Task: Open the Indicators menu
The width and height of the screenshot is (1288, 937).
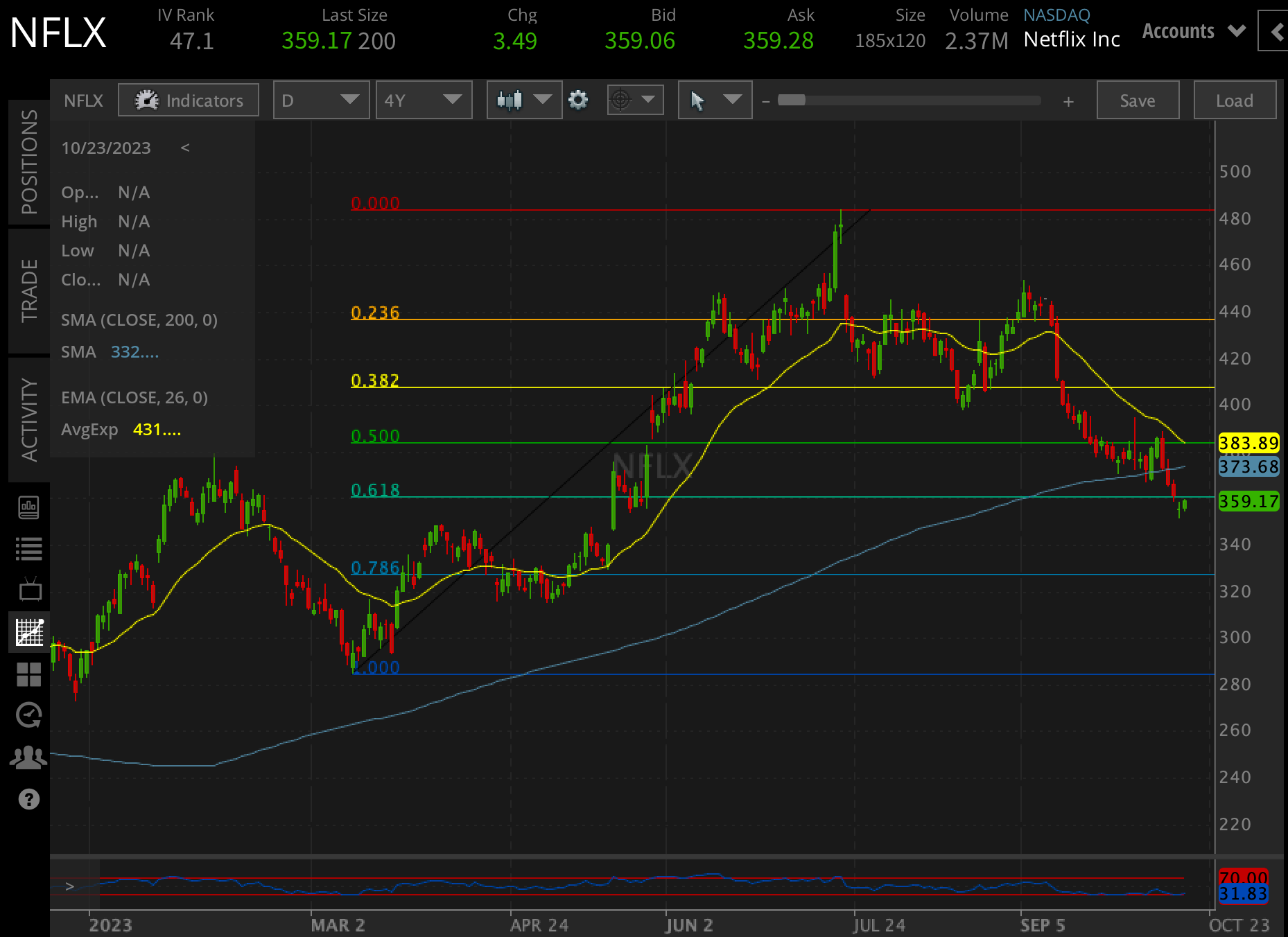Action: (x=189, y=100)
